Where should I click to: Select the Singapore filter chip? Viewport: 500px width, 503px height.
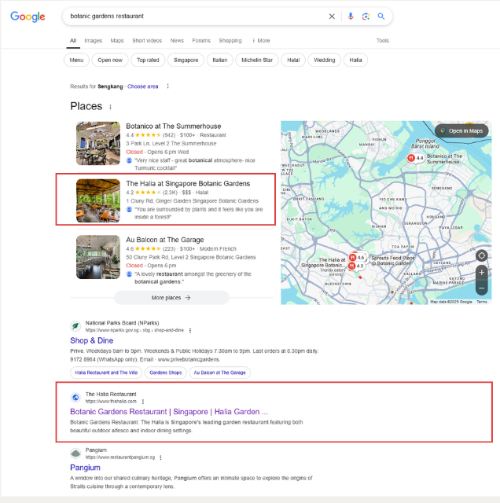point(186,60)
